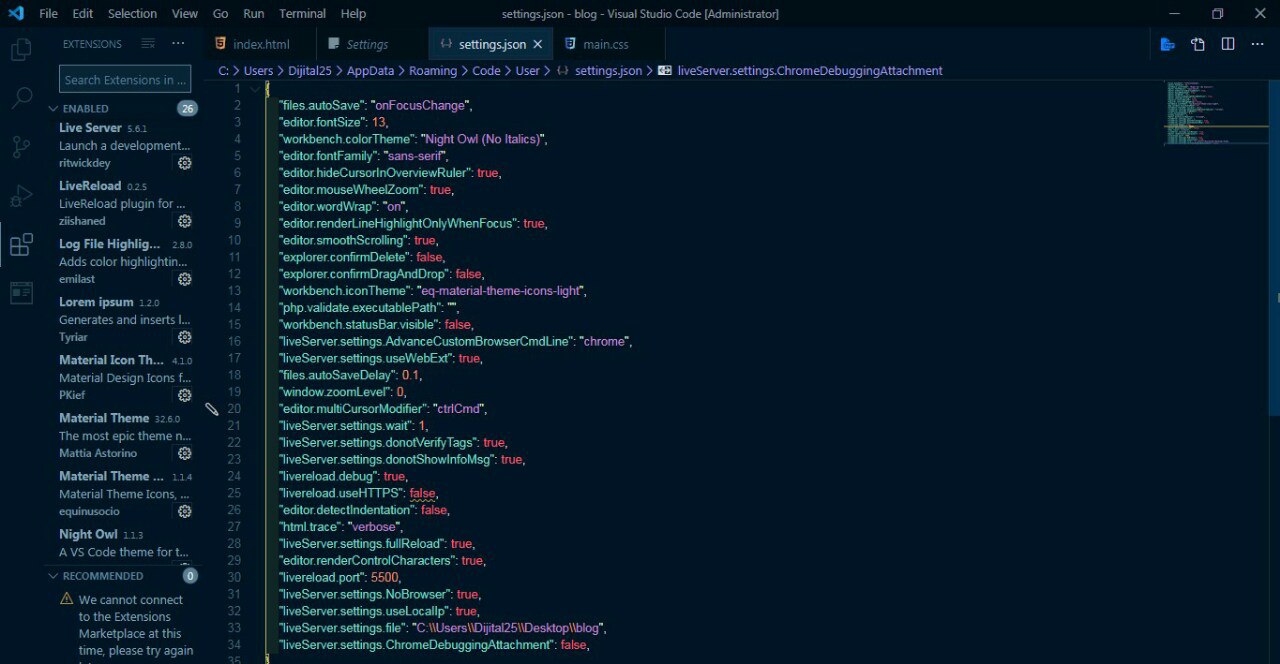
Task: Open the Explorer view in activity bar
Action: (21, 49)
